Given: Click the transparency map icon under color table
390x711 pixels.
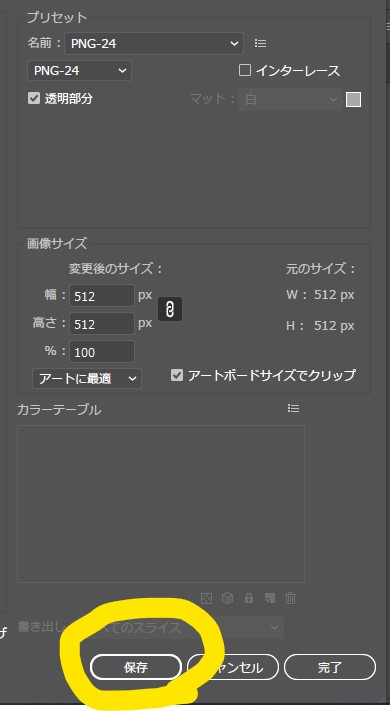Looking at the screenshot, I should point(206,598).
